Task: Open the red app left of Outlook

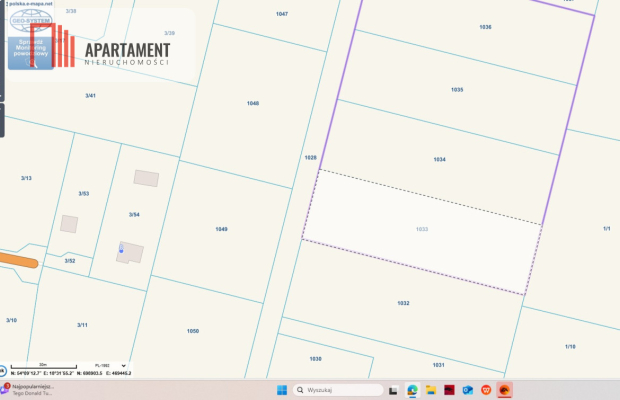Action: 449,389
